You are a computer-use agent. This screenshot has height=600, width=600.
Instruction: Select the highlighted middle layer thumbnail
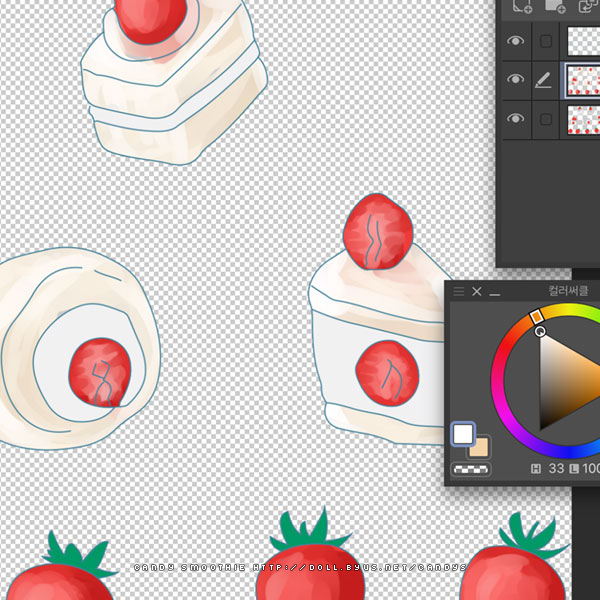pyautogui.click(x=583, y=80)
